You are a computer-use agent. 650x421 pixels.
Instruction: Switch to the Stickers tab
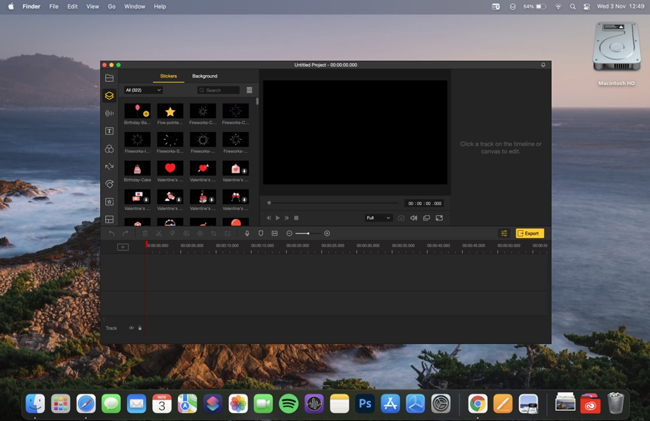[x=168, y=76]
